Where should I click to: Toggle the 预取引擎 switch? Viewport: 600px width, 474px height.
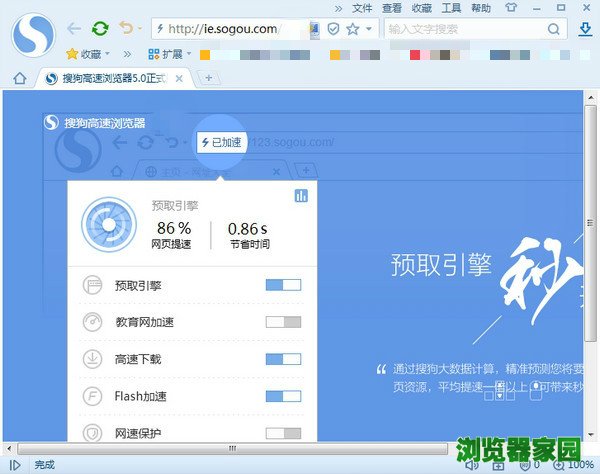(x=283, y=285)
